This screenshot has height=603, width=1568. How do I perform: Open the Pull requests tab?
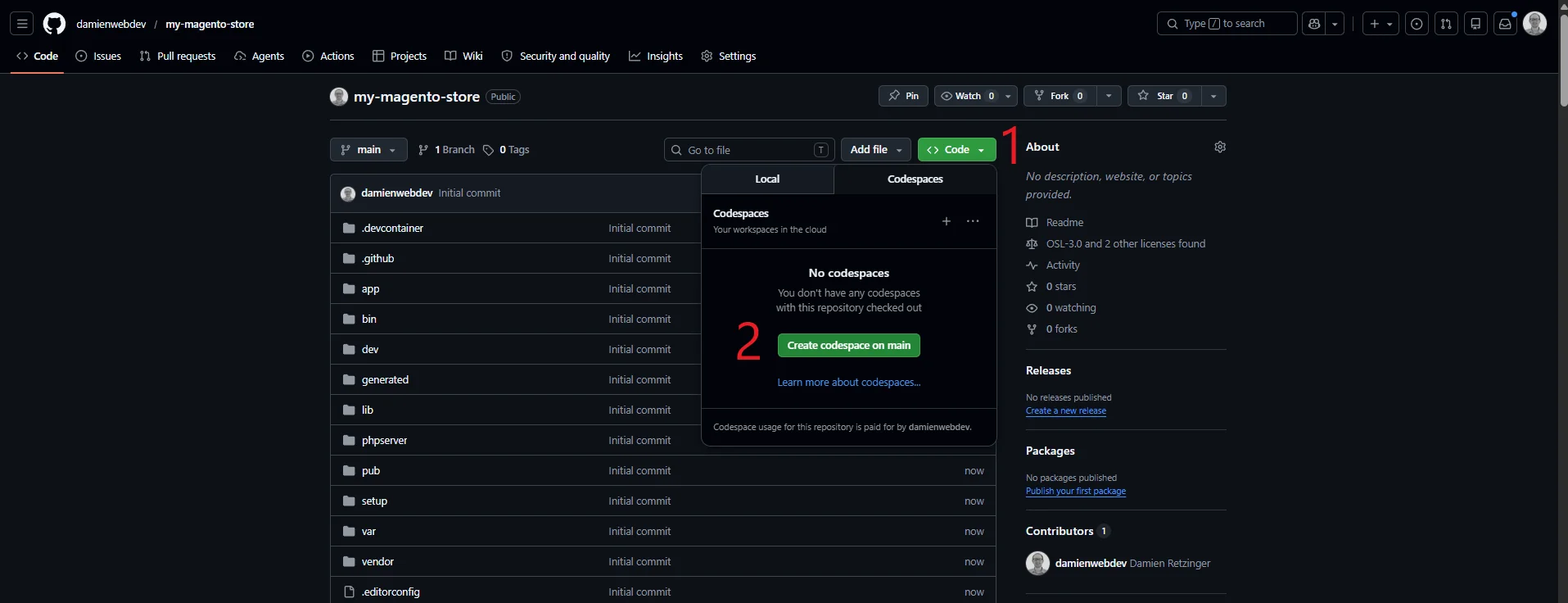point(178,56)
